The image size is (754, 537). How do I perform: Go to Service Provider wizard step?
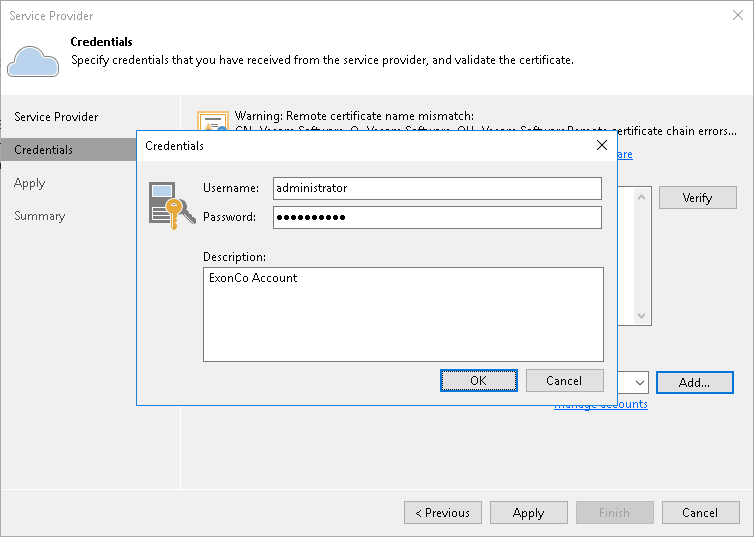[56, 117]
